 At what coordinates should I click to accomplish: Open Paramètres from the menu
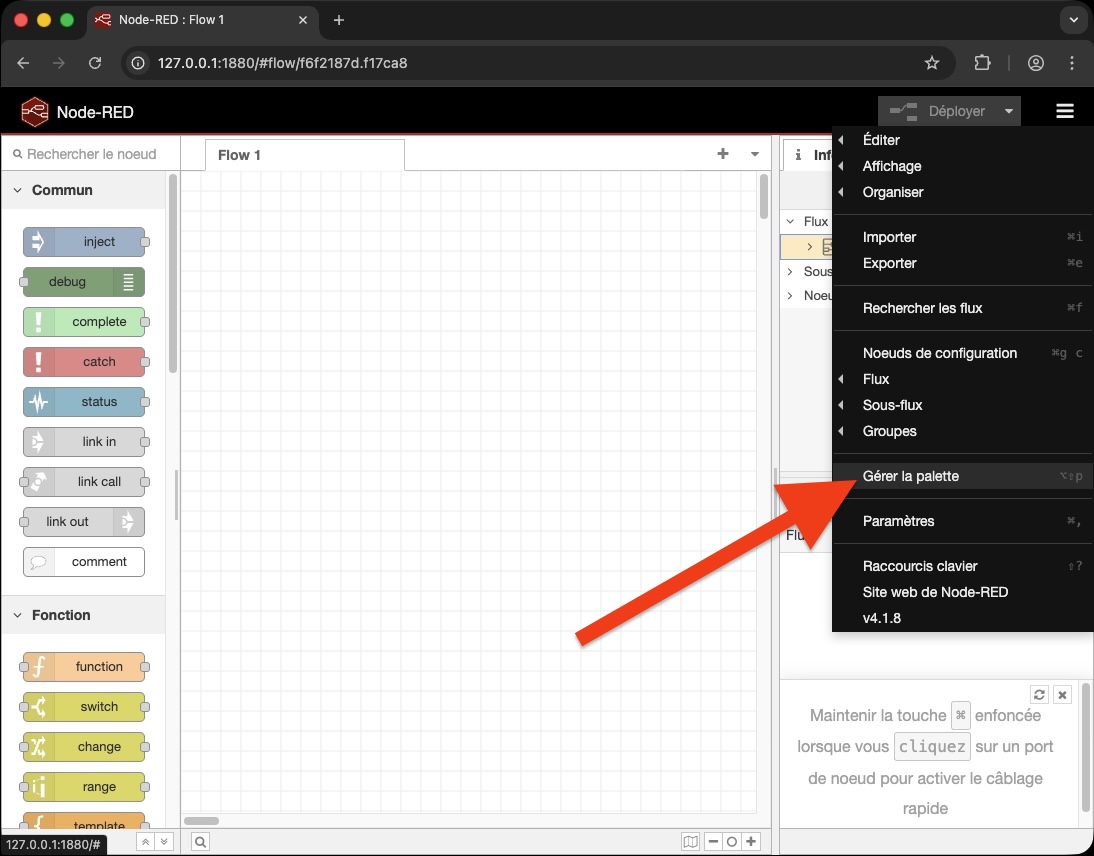[x=899, y=521]
